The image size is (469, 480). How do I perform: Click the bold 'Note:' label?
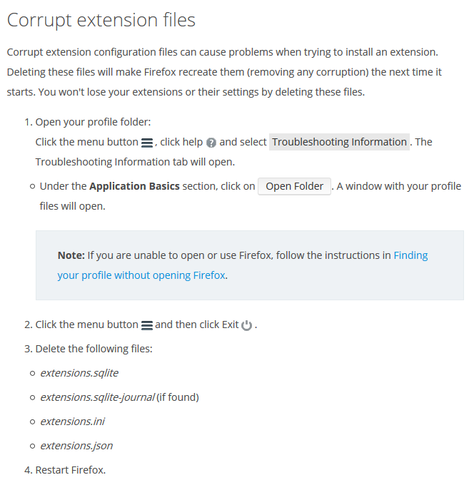tap(71, 255)
